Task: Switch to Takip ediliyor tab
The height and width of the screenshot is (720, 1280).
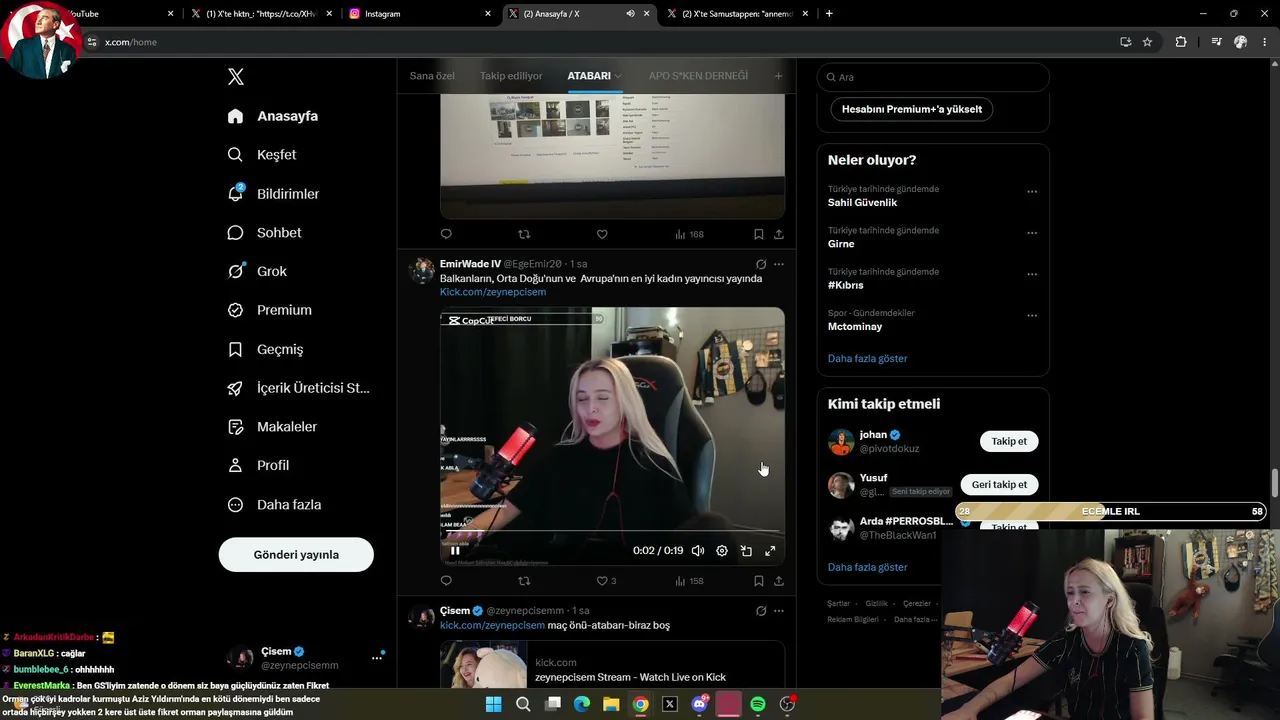Action: 511,76
